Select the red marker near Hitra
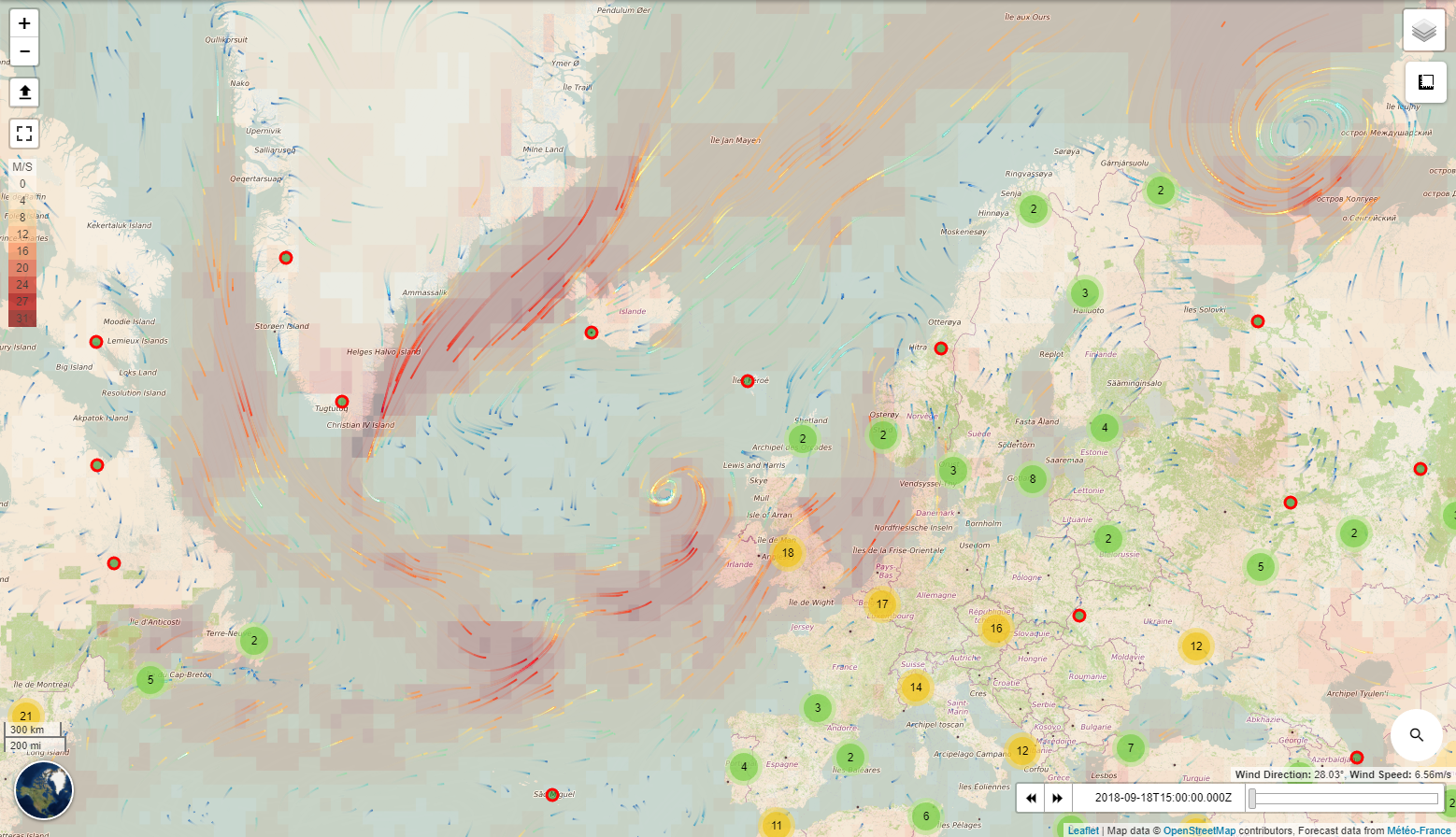The width and height of the screenshot is (1456, 837). pos(941,348)
